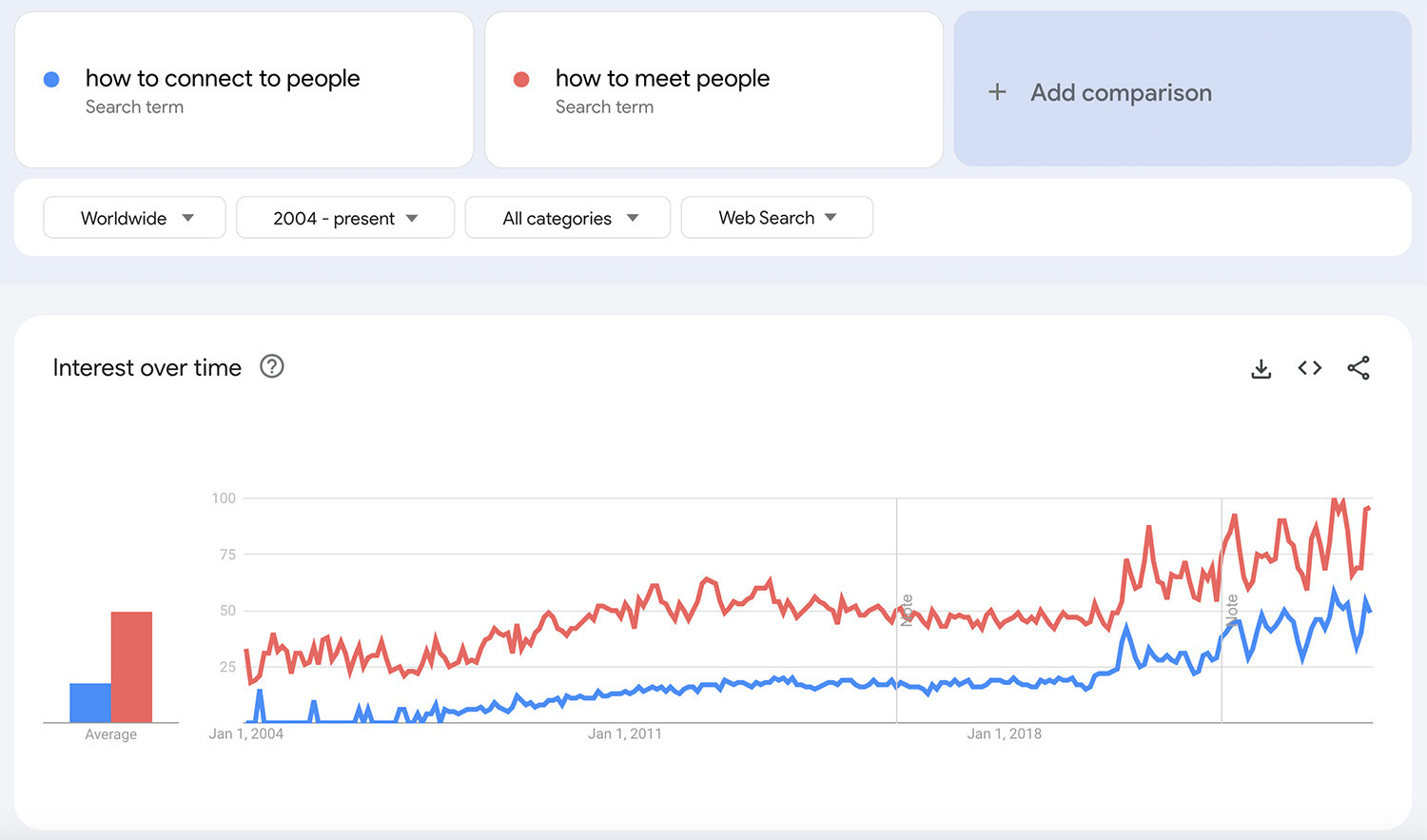Share the interest over time chart
This screenshot has height=840, width=1427.
pos(1359,368)
